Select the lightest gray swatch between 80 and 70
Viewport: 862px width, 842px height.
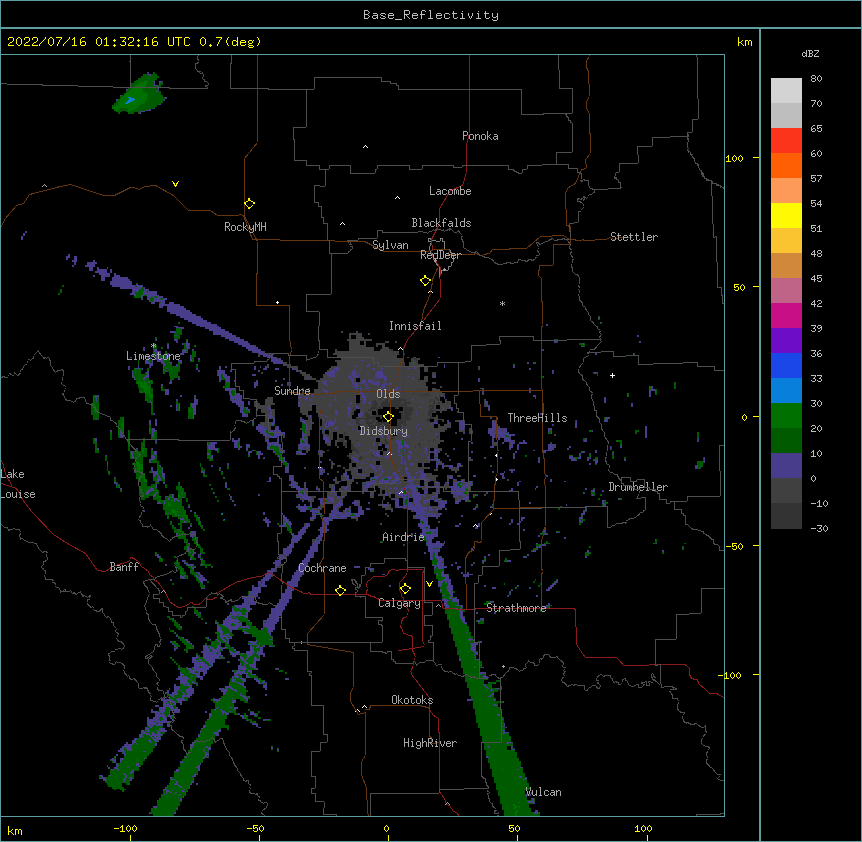(786, 91)
